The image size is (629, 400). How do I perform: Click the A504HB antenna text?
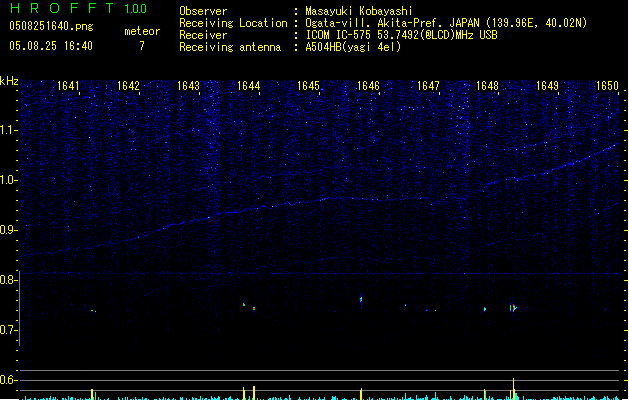click(353, 47)
